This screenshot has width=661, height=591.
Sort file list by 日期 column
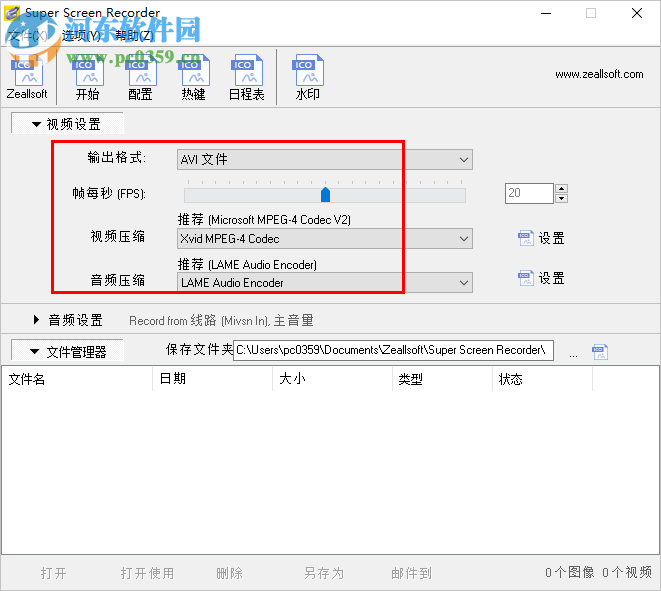coord(212,379)
